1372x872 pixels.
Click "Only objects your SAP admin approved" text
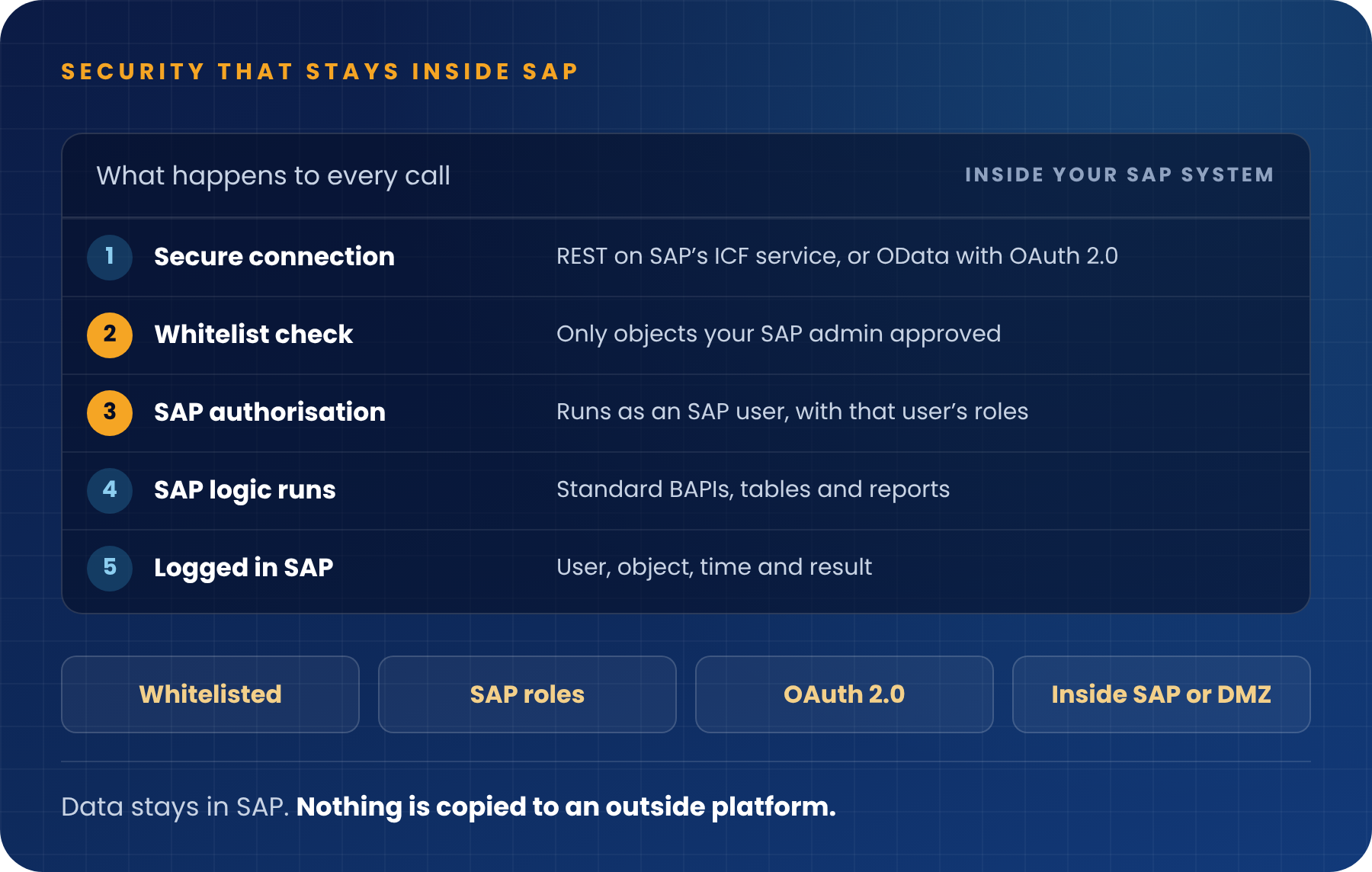click(x=778, y=334)
